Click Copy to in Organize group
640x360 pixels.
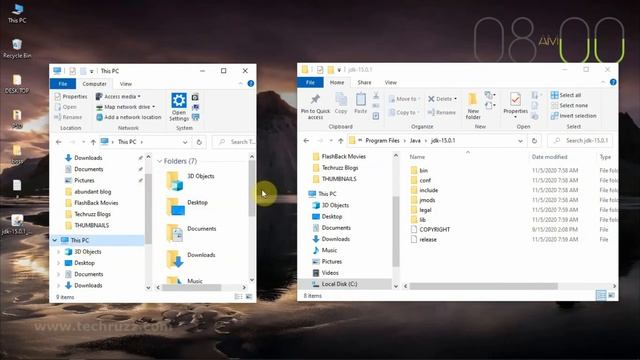pyautogui.click(x=404, y=112)
